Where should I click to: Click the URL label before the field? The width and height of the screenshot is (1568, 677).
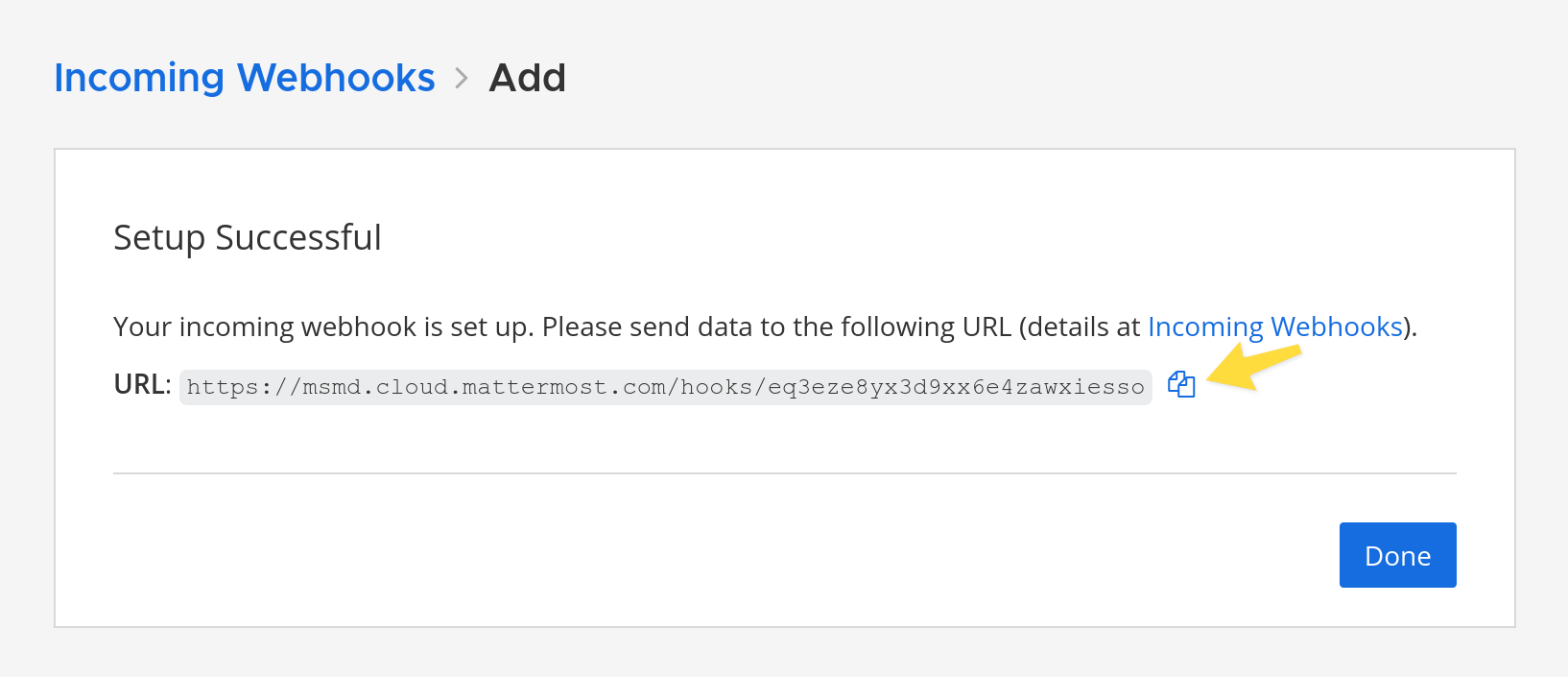tap(139, 384)
